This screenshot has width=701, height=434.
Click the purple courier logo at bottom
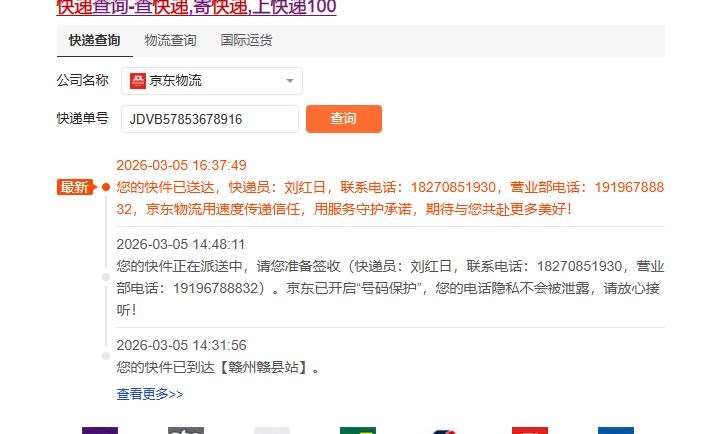coord(100,430)
